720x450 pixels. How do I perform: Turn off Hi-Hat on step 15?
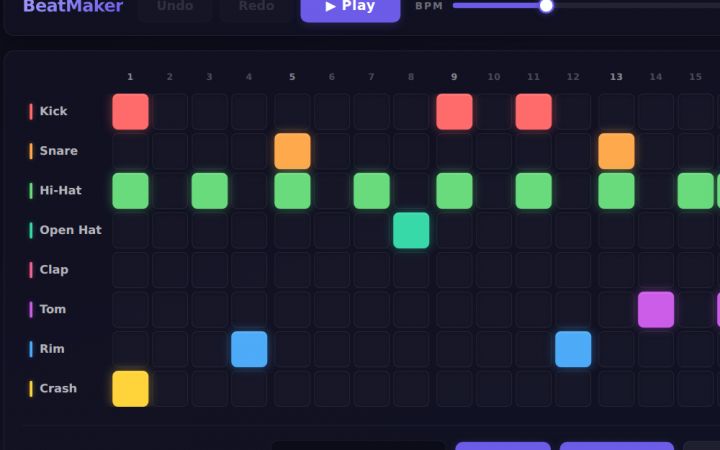point(696,191)
